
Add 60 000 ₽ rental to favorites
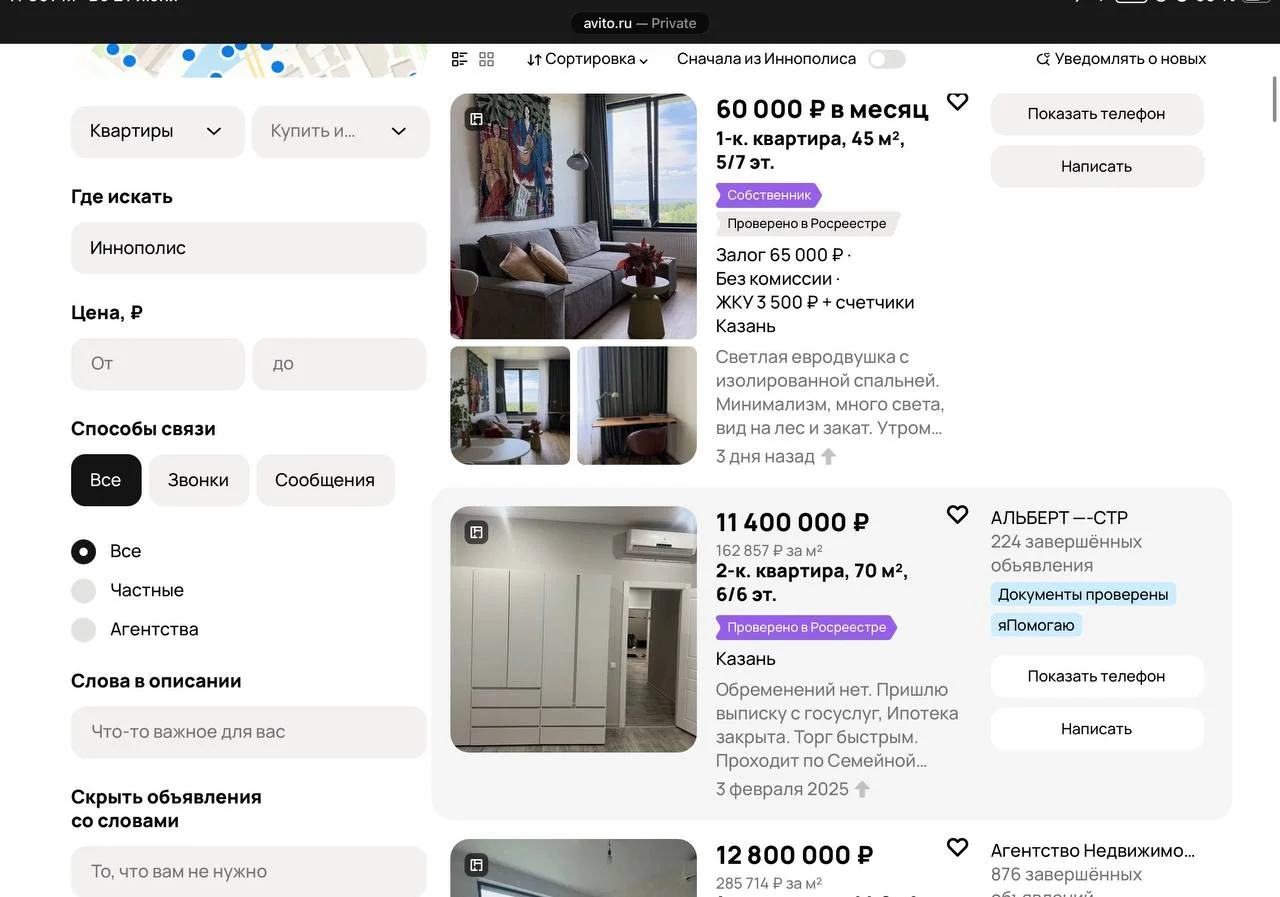[x=957, y=102]
